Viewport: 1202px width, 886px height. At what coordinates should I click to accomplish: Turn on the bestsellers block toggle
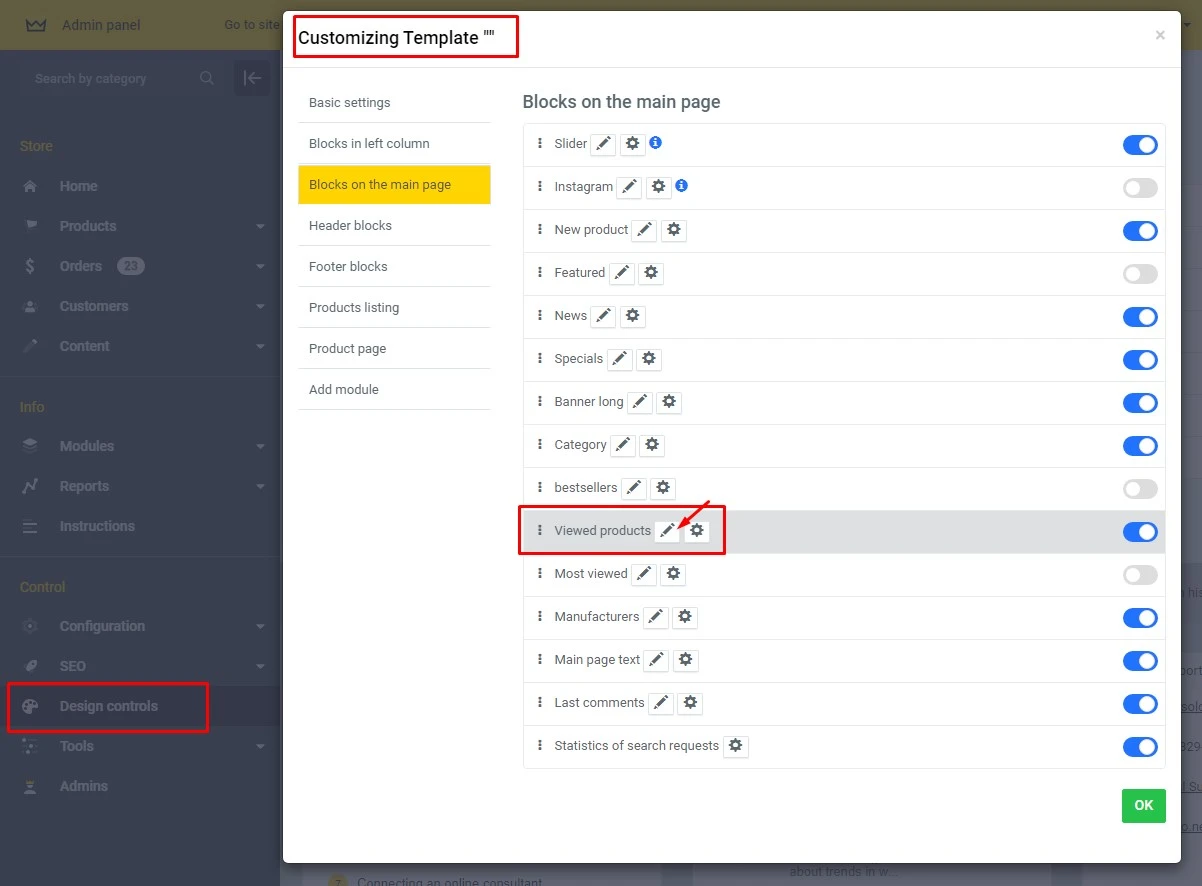(x=1140, y=489)
